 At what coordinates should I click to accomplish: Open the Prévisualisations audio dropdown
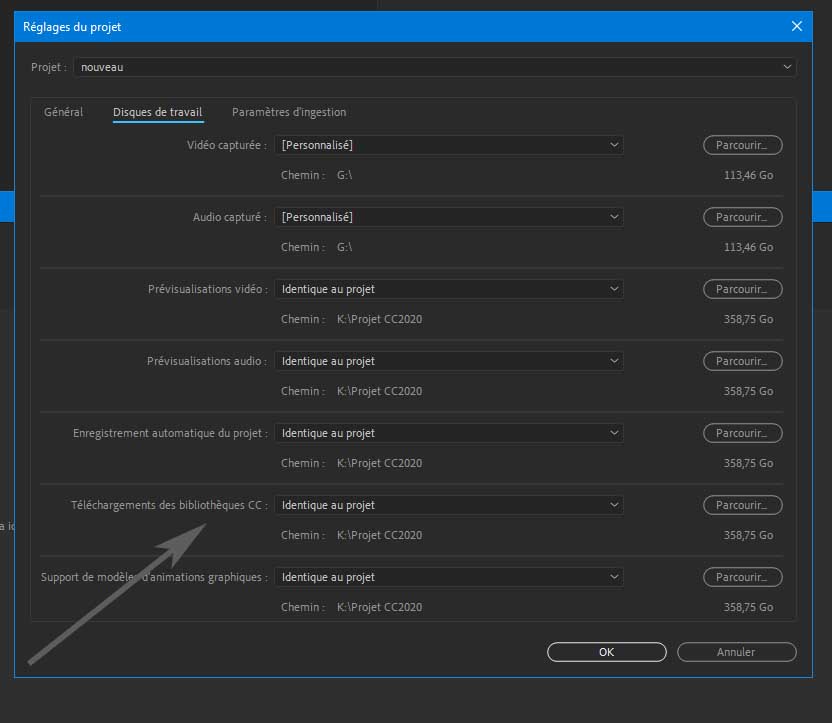pyautogui.click(x=449, y=361)
